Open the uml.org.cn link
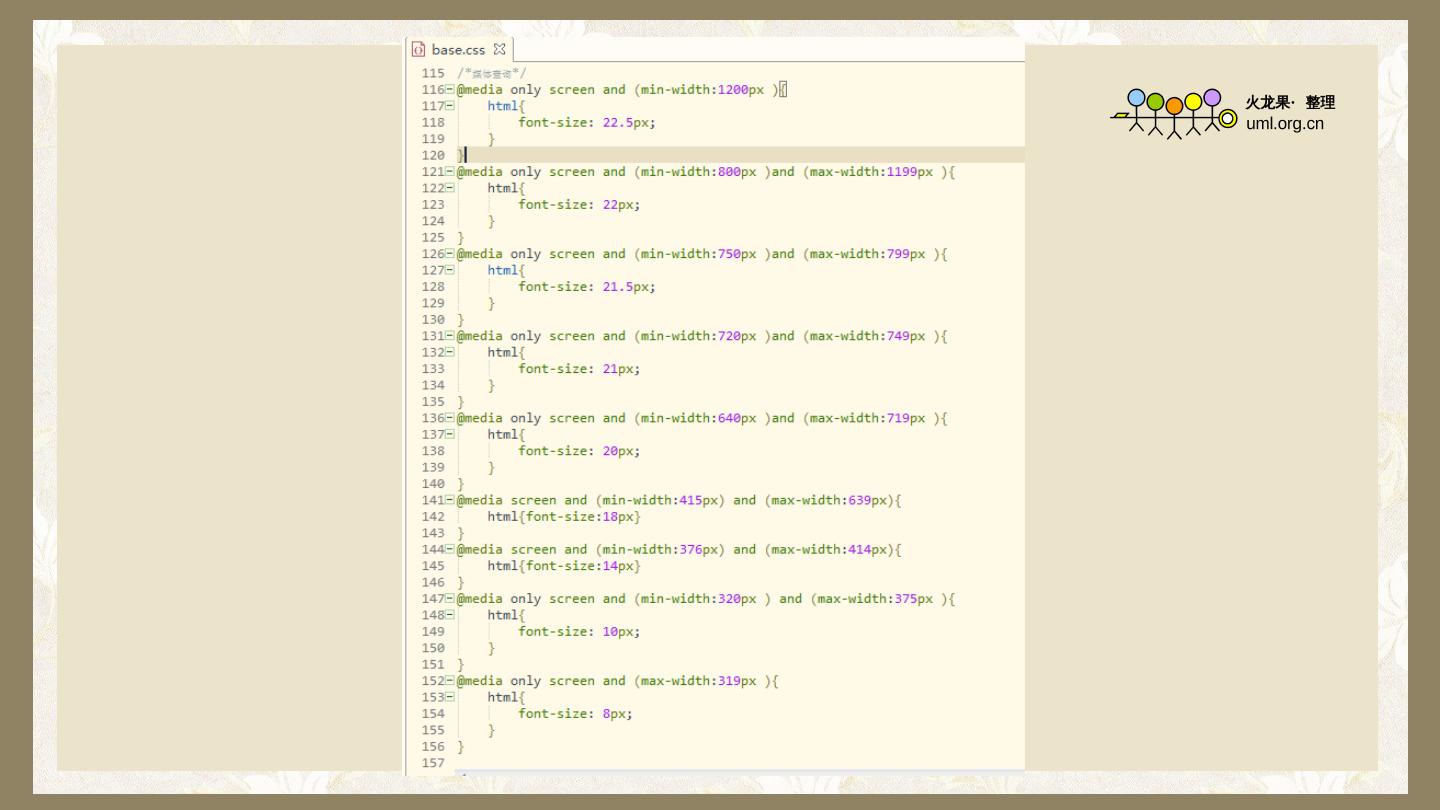1440x810 pixels. [1284, 124]
